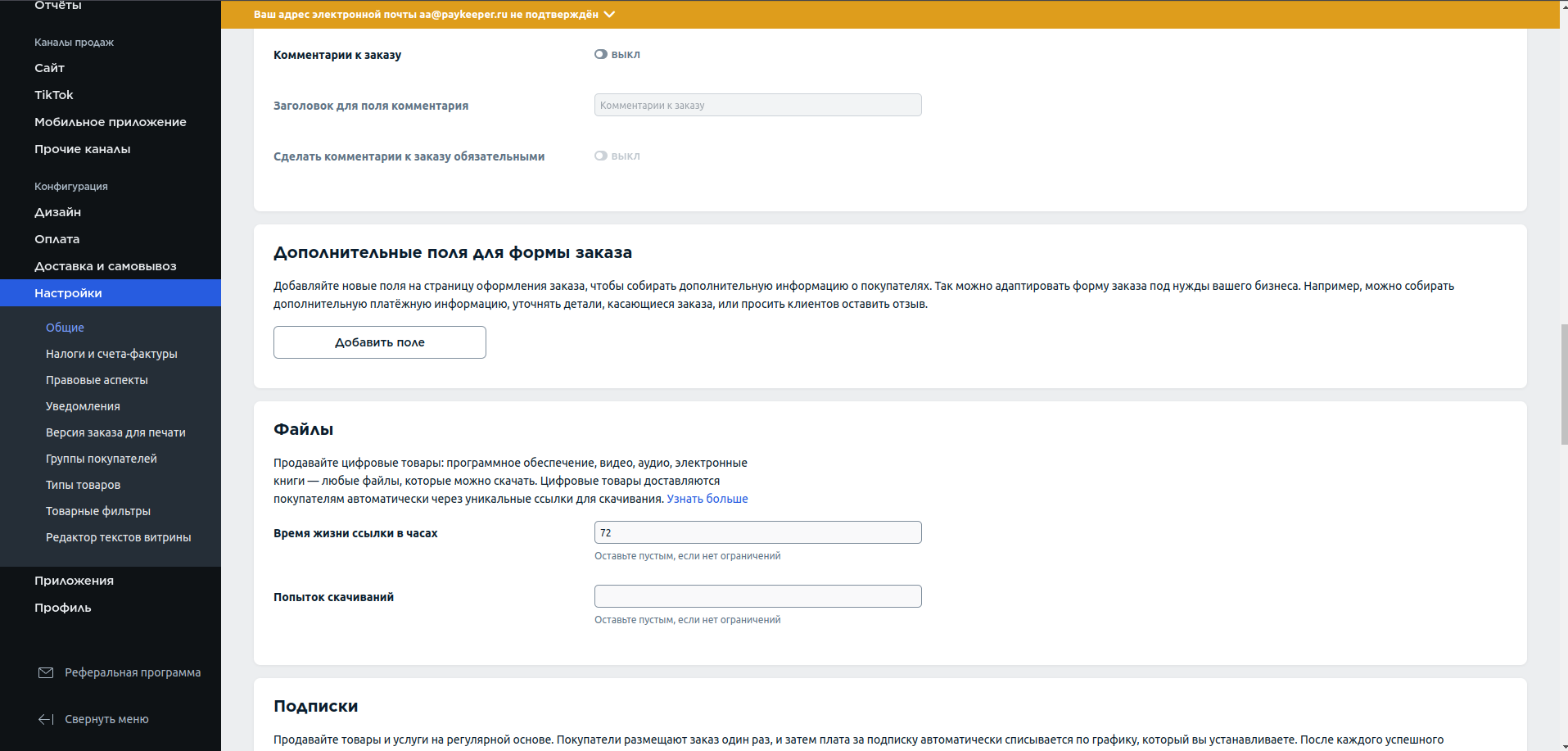The image size is (1568, 751).
Task: Open Версия заказа для печати
Action: [x=115, y=432]
